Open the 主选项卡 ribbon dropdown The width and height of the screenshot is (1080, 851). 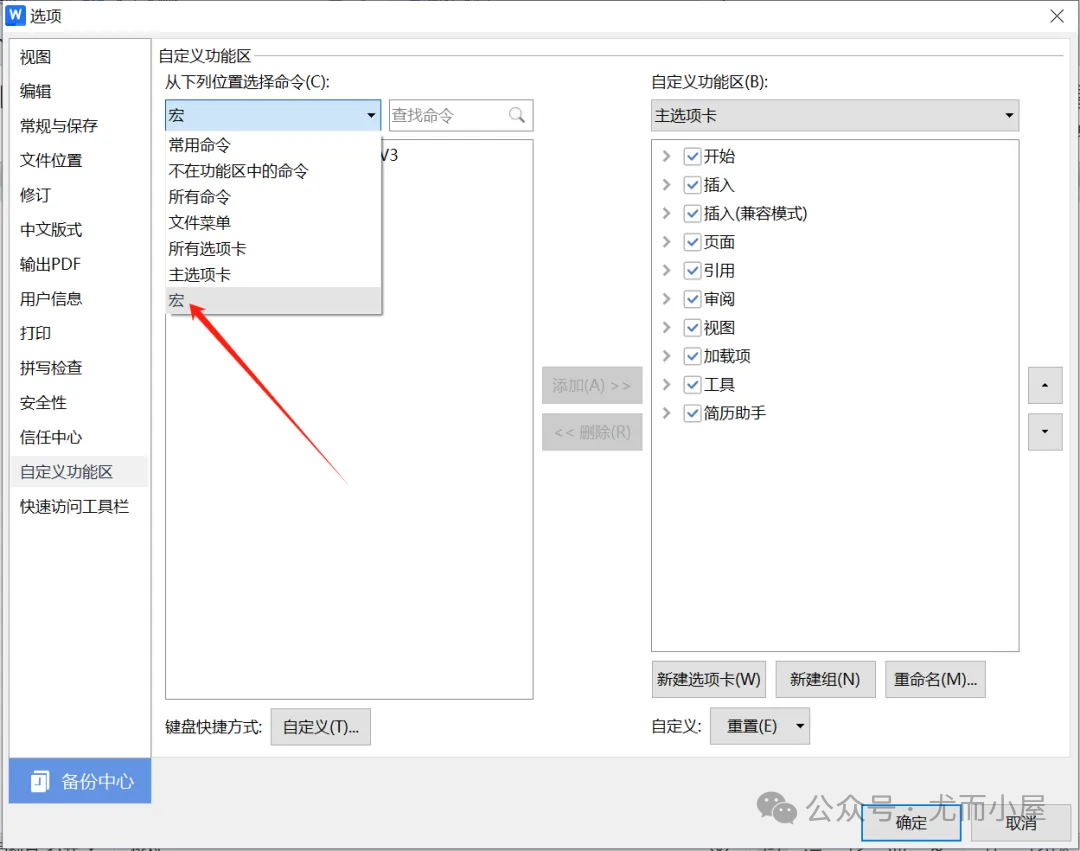(x=835, y=115)
